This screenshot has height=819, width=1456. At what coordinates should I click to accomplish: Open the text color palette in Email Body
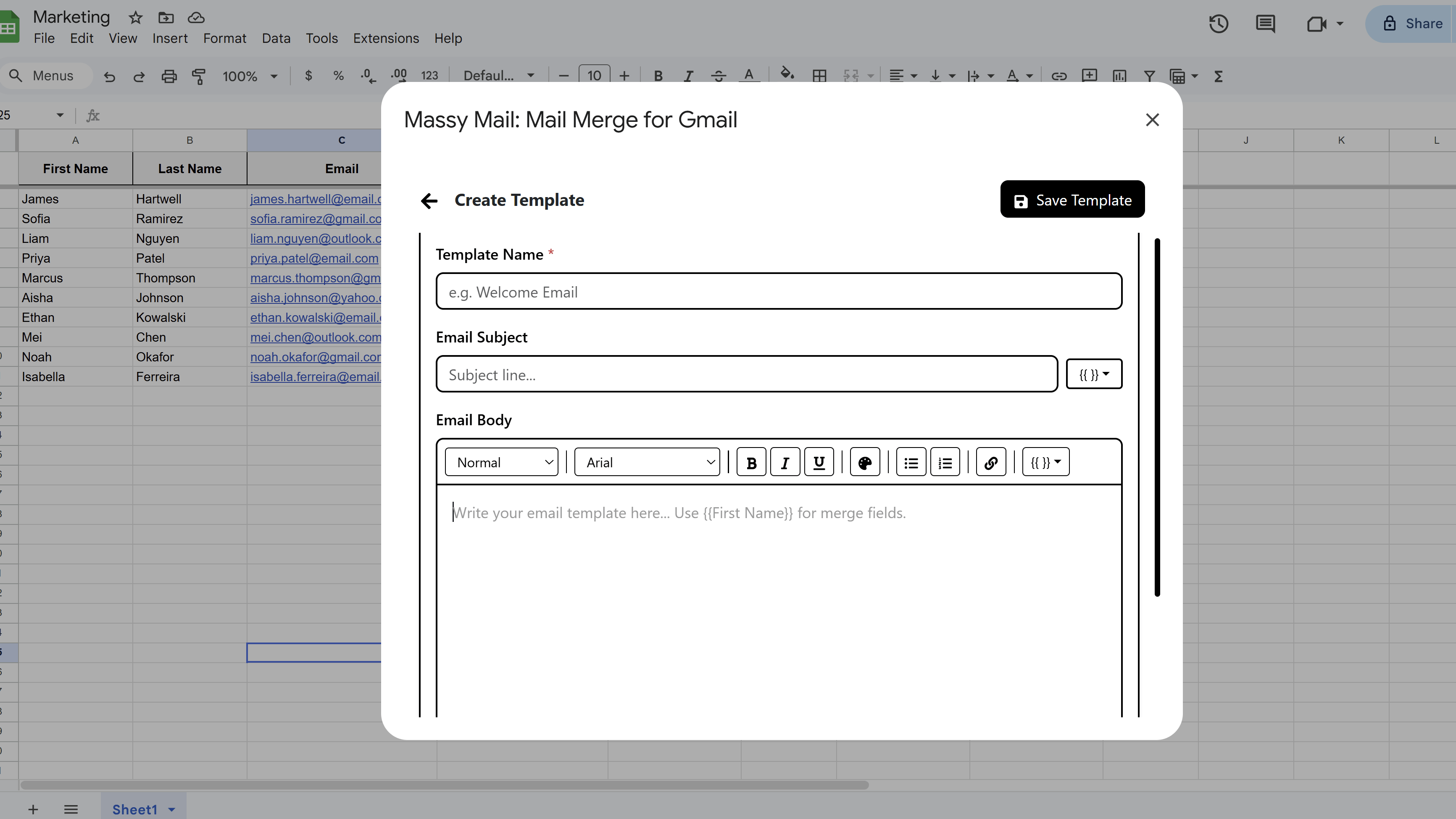pyautogui.click(x=864, y=462)
